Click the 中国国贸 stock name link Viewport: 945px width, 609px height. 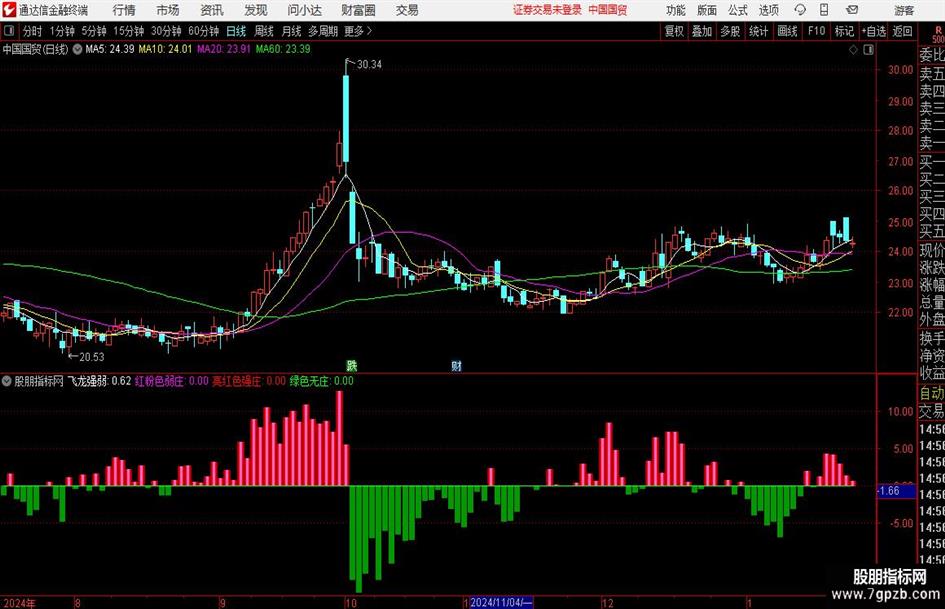click(608, 10)
